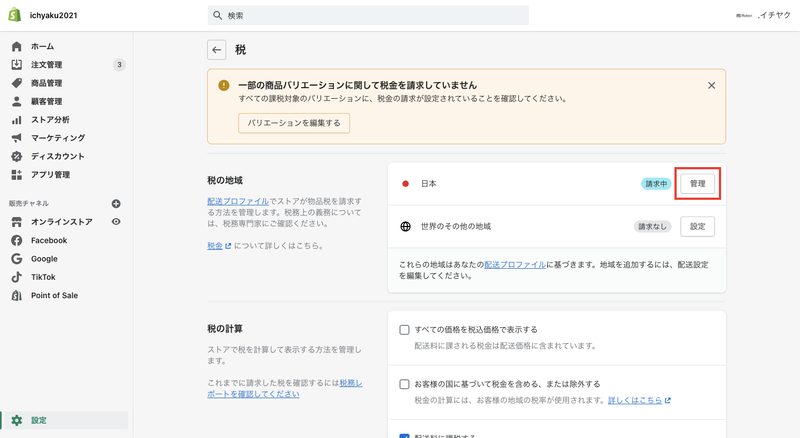Click the 設定 gear icon
800x438 pixels.
17,421
